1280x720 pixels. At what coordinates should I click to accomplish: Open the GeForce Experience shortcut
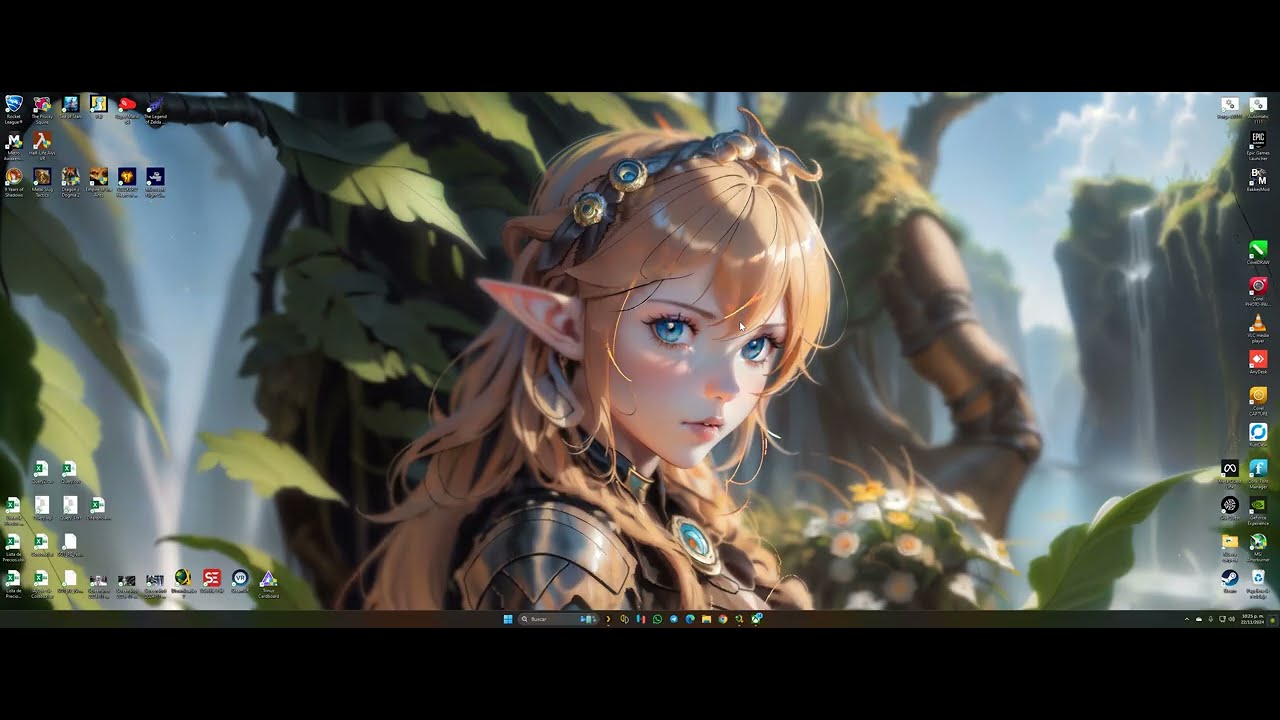click(1258, 510)
